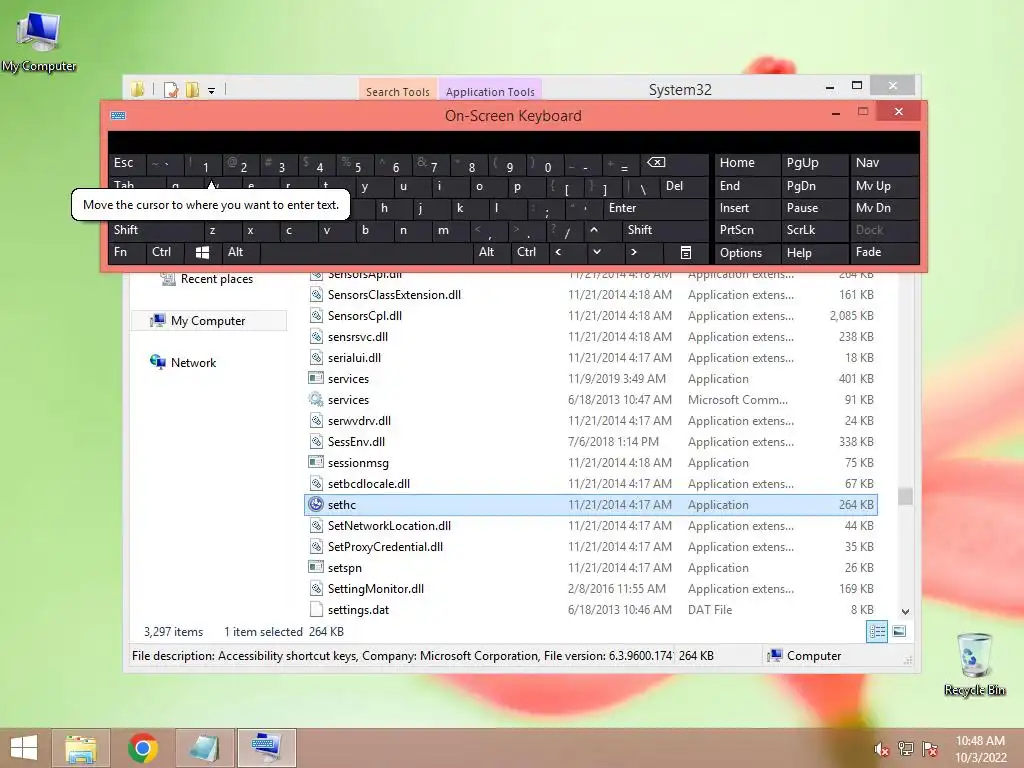Click the System32 window folder icon

point(137,89)
